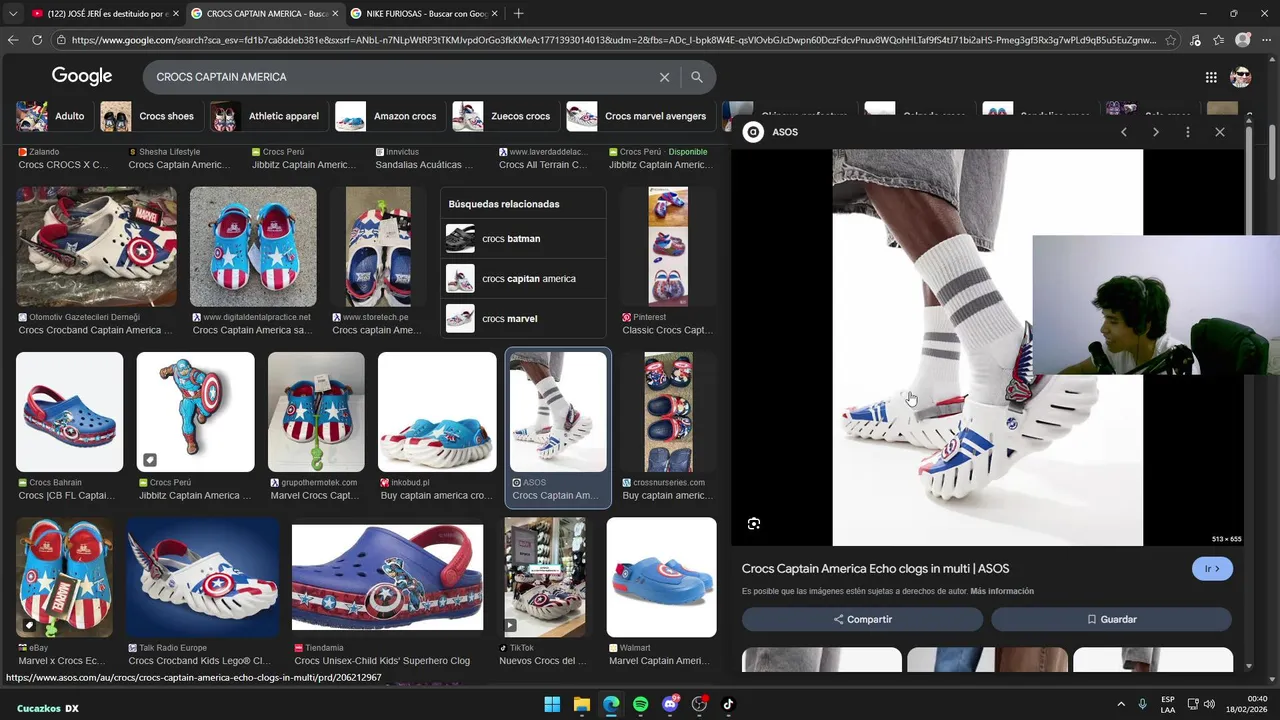Image resolution: width=1280 pixels, height=720 pixels.
Task: Reload the page
Action: [37, 40]
